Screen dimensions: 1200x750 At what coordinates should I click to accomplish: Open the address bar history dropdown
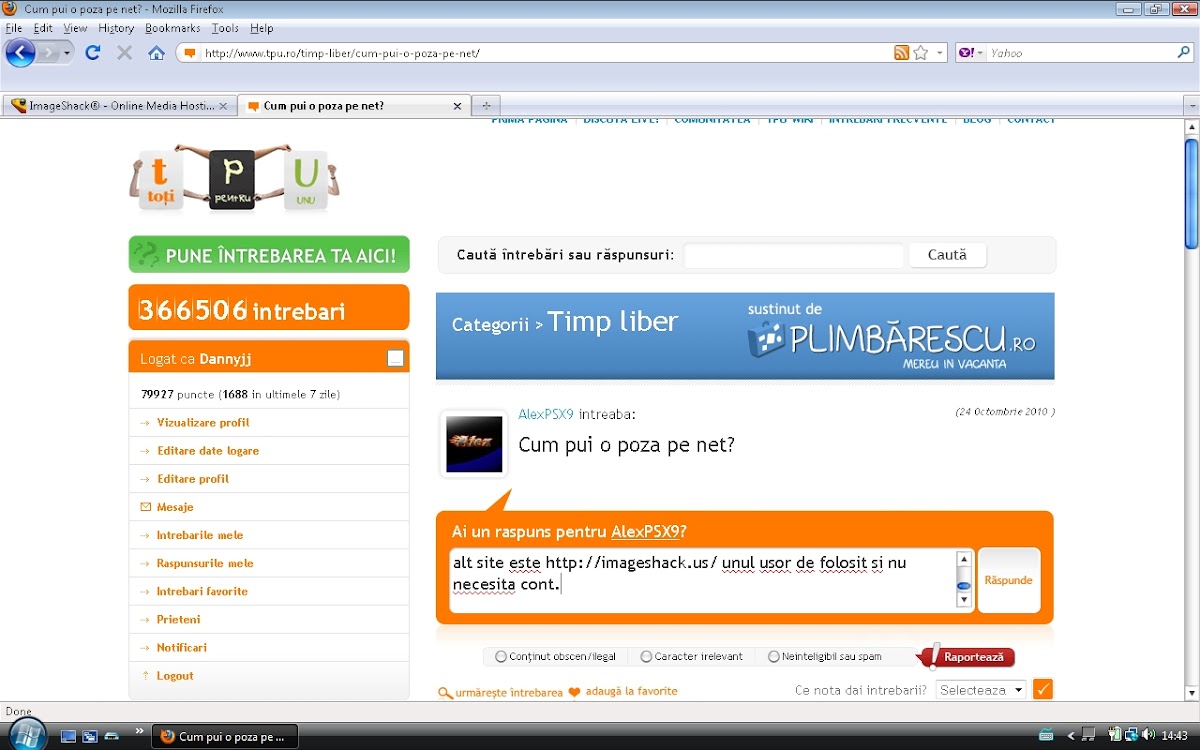[939, 53]
